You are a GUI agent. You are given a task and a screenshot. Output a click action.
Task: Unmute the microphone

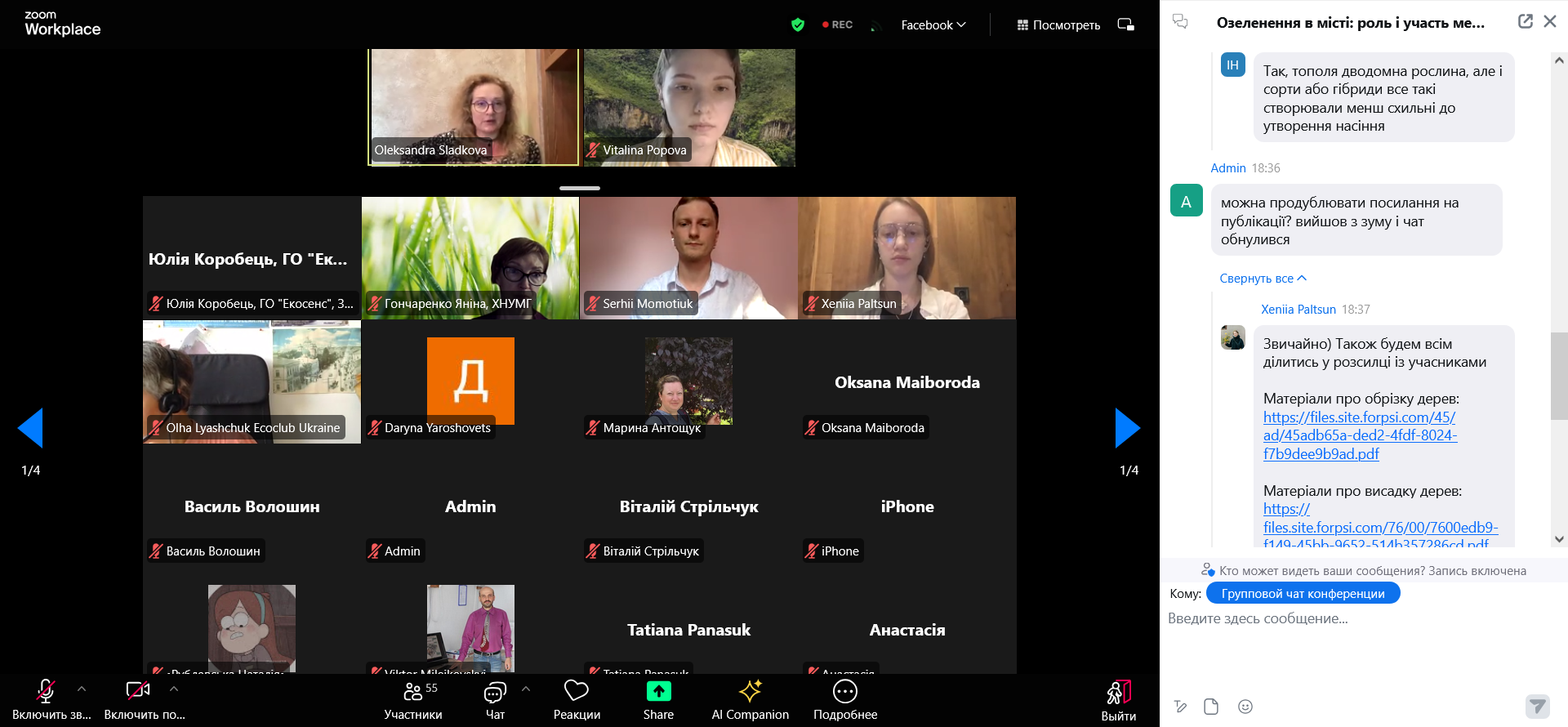[x=46, y=692]
